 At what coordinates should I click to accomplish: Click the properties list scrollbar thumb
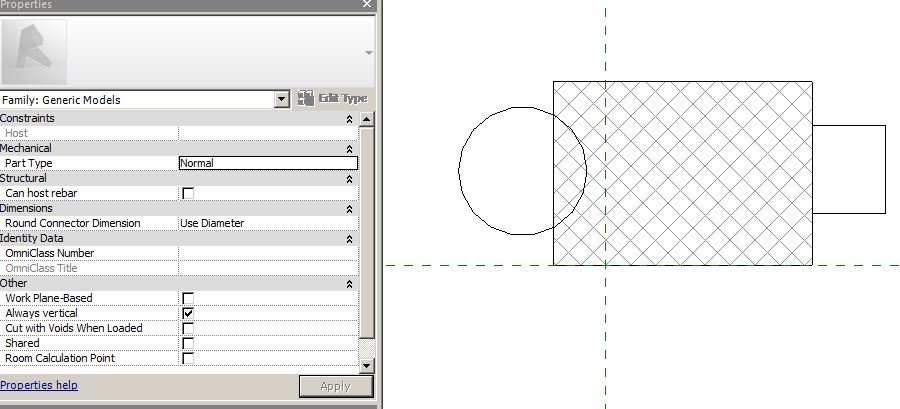(366, 232)
